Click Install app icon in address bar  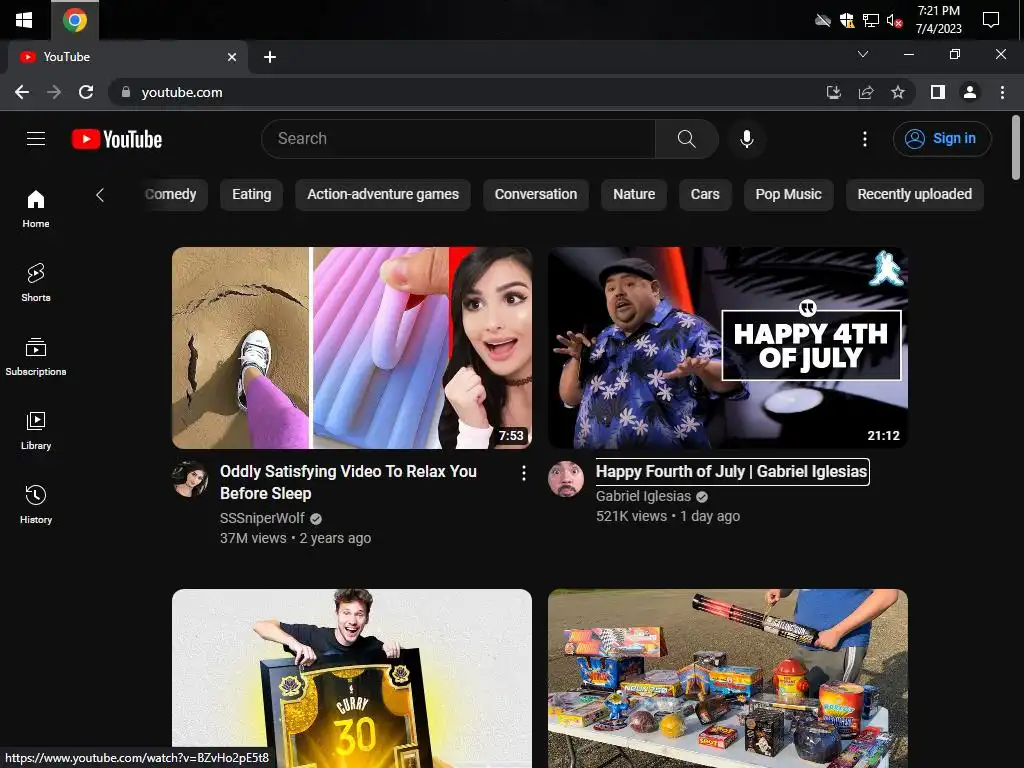click(834, 92)
